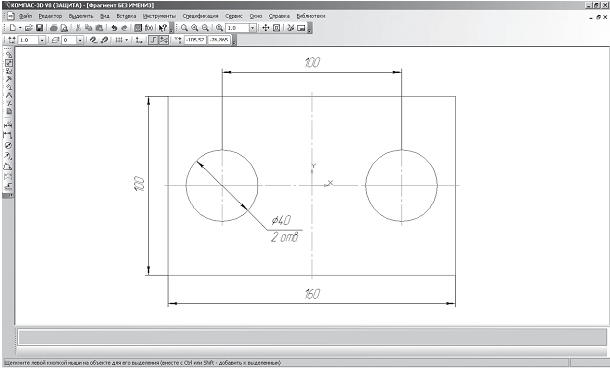Open snap settings with the magnet icon
Screen dimensions: 610x368
tap(93, 40)
